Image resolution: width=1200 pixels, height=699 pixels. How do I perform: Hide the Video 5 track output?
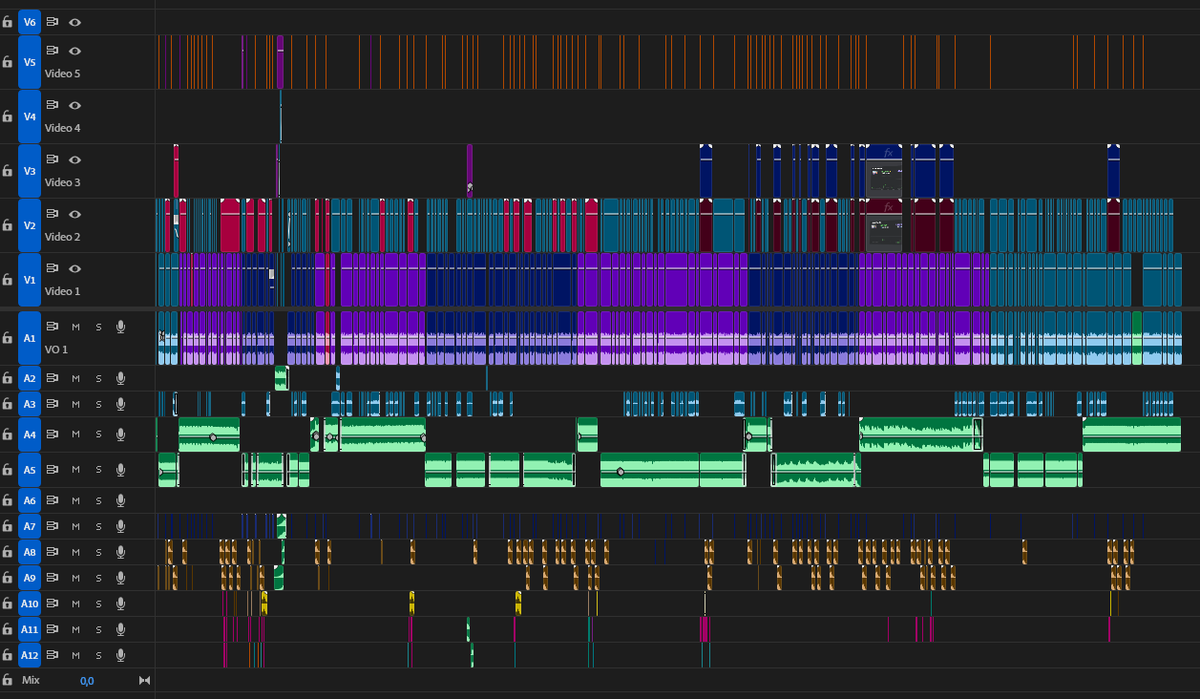(x=75, y=50)
